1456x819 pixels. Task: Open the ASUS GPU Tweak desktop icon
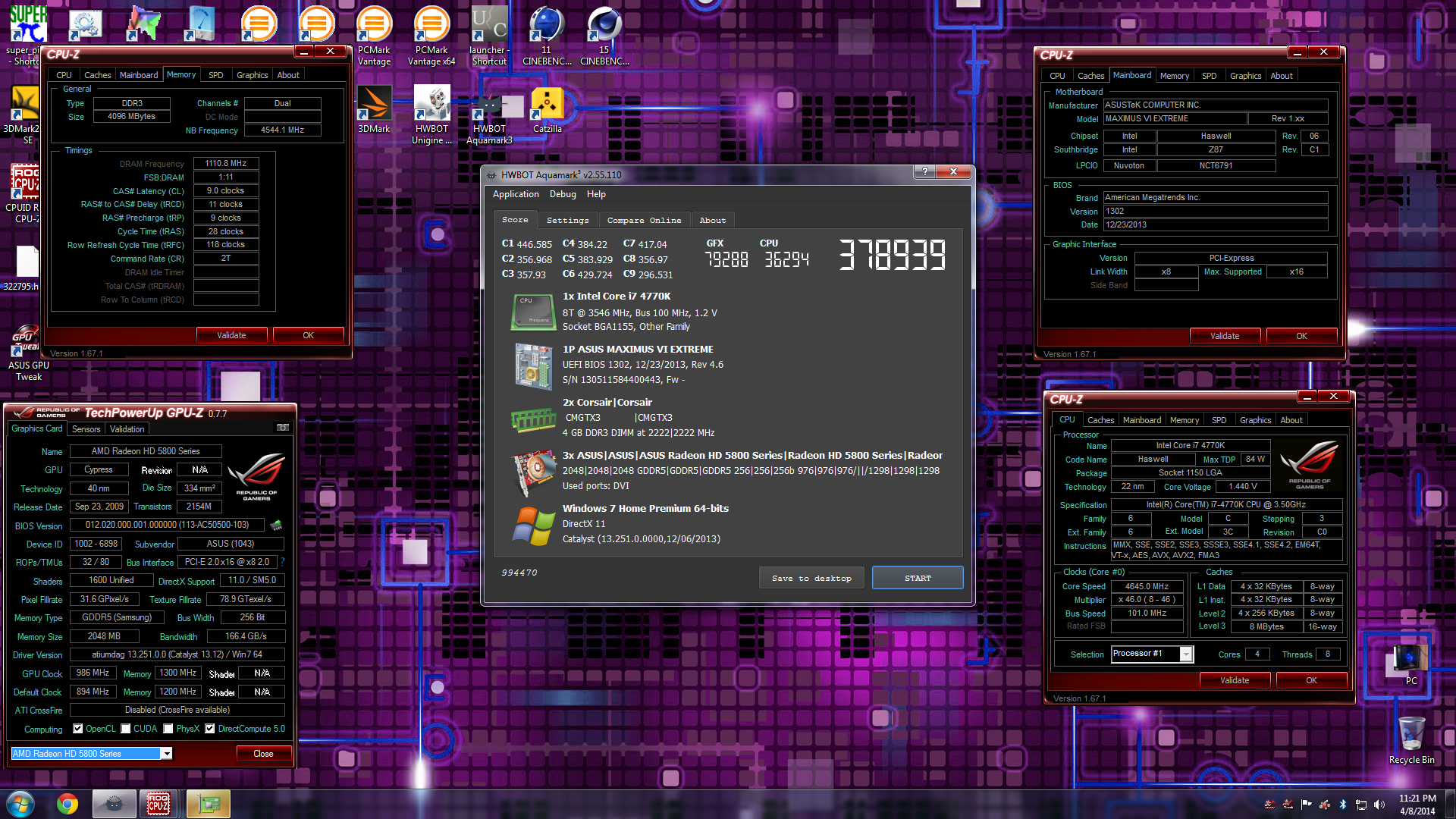[28, 353]
